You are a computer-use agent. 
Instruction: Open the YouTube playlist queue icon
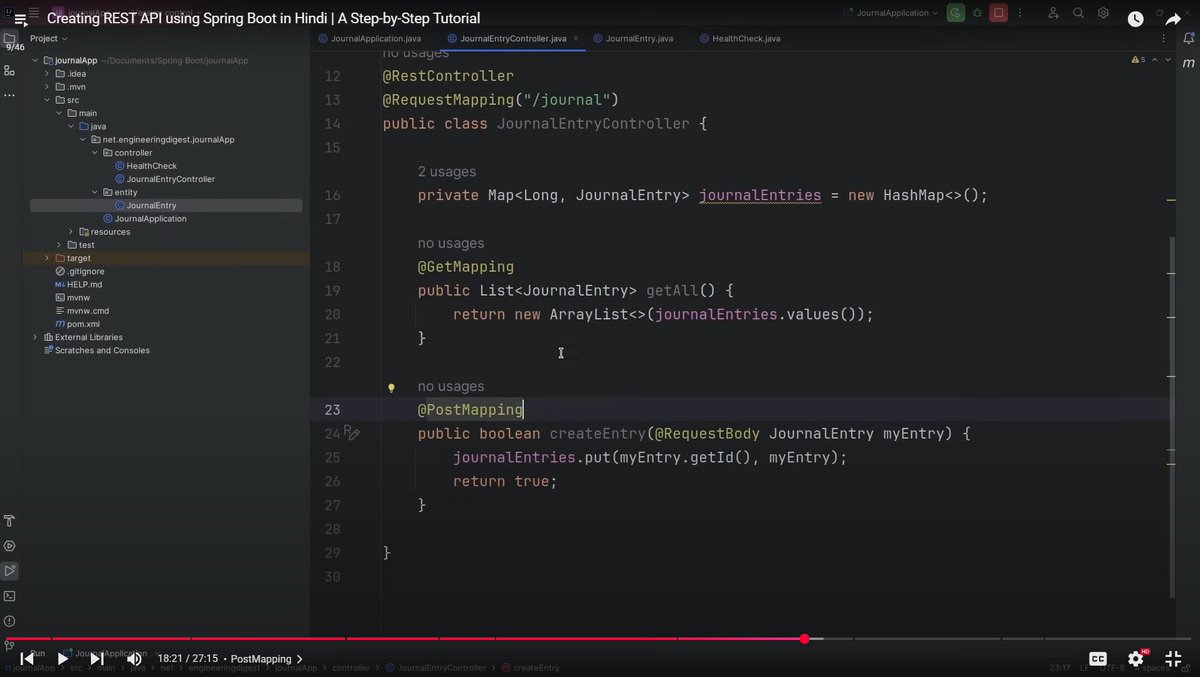click(x=20, y=18)
